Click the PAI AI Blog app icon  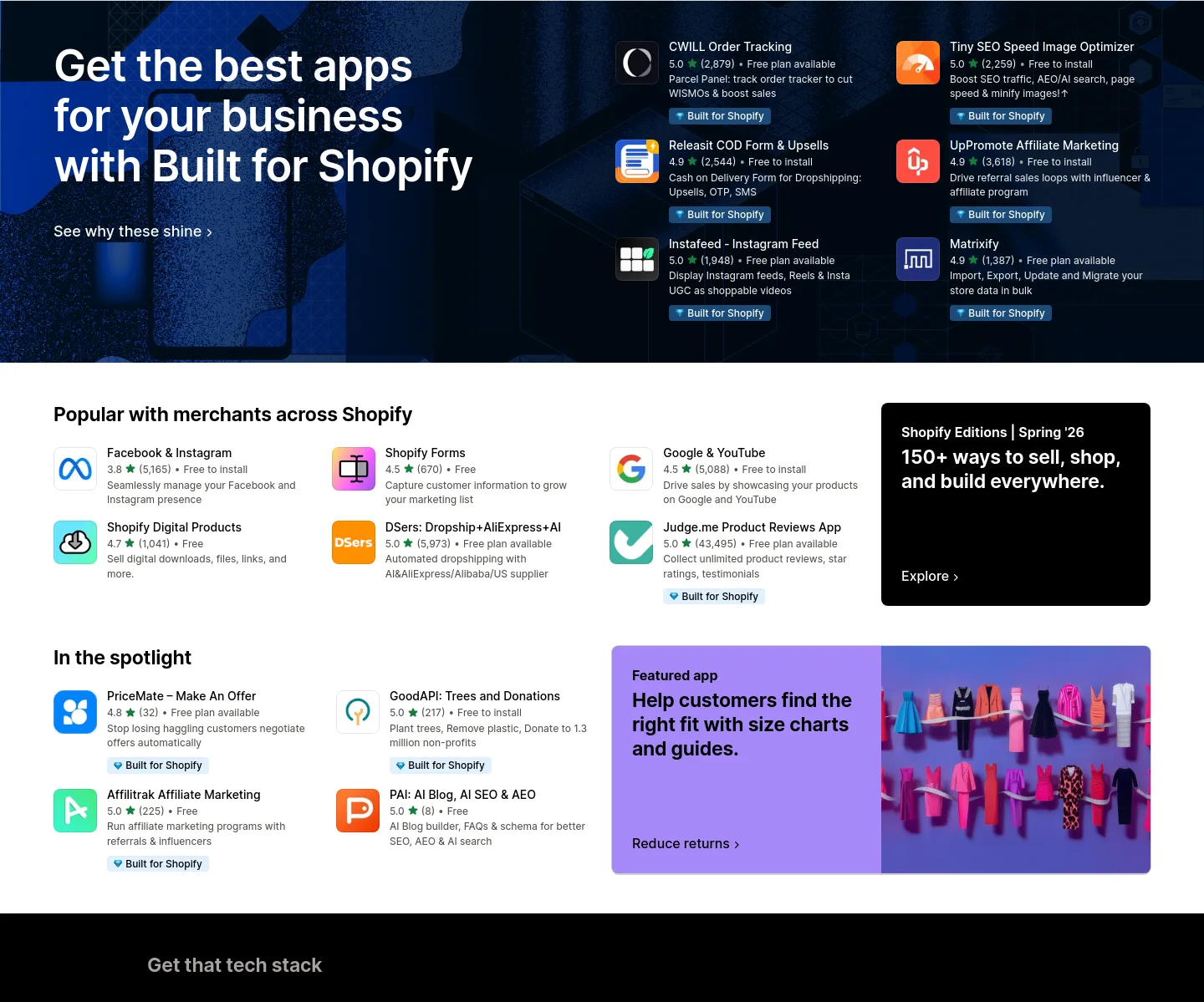tap(358, 811)
